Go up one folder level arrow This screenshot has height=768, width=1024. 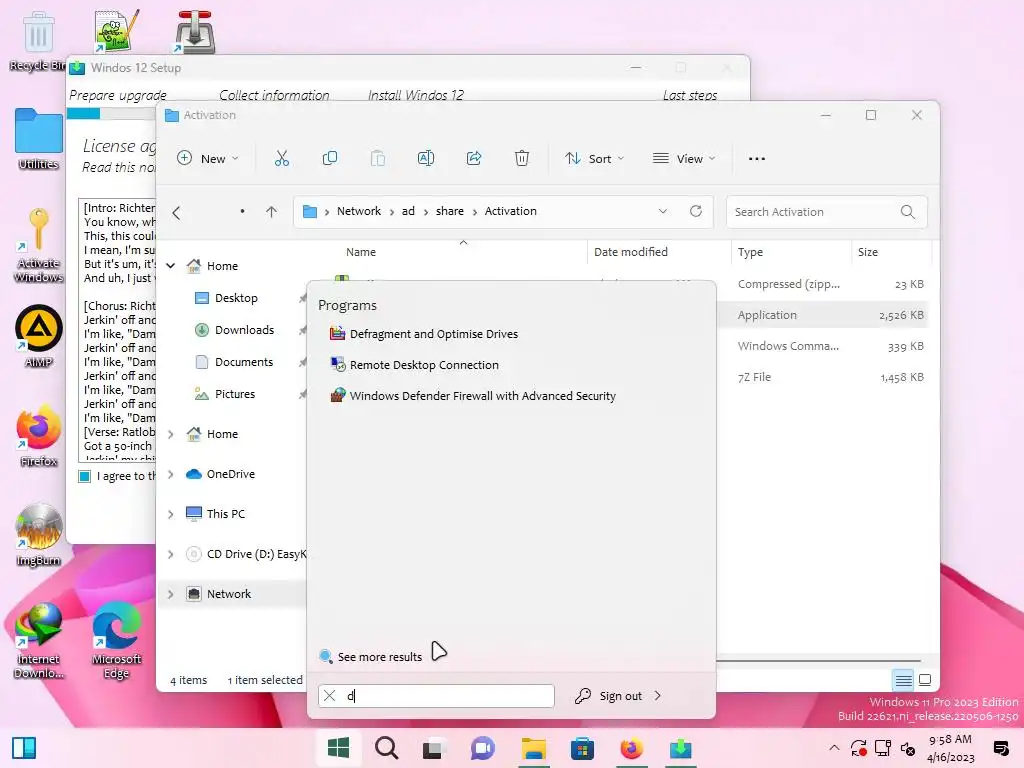pos(272,212)
